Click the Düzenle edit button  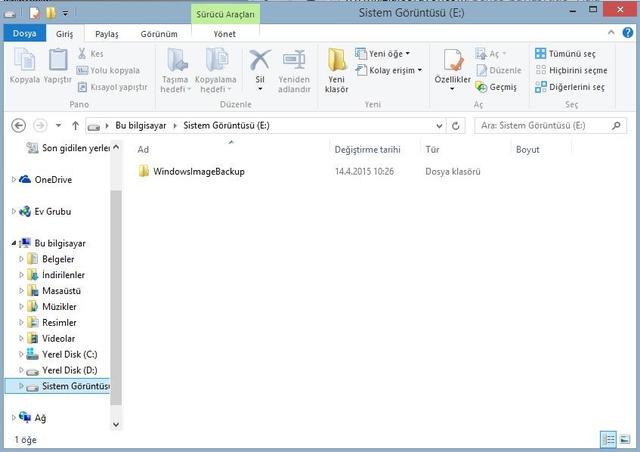tap(499, 70)
